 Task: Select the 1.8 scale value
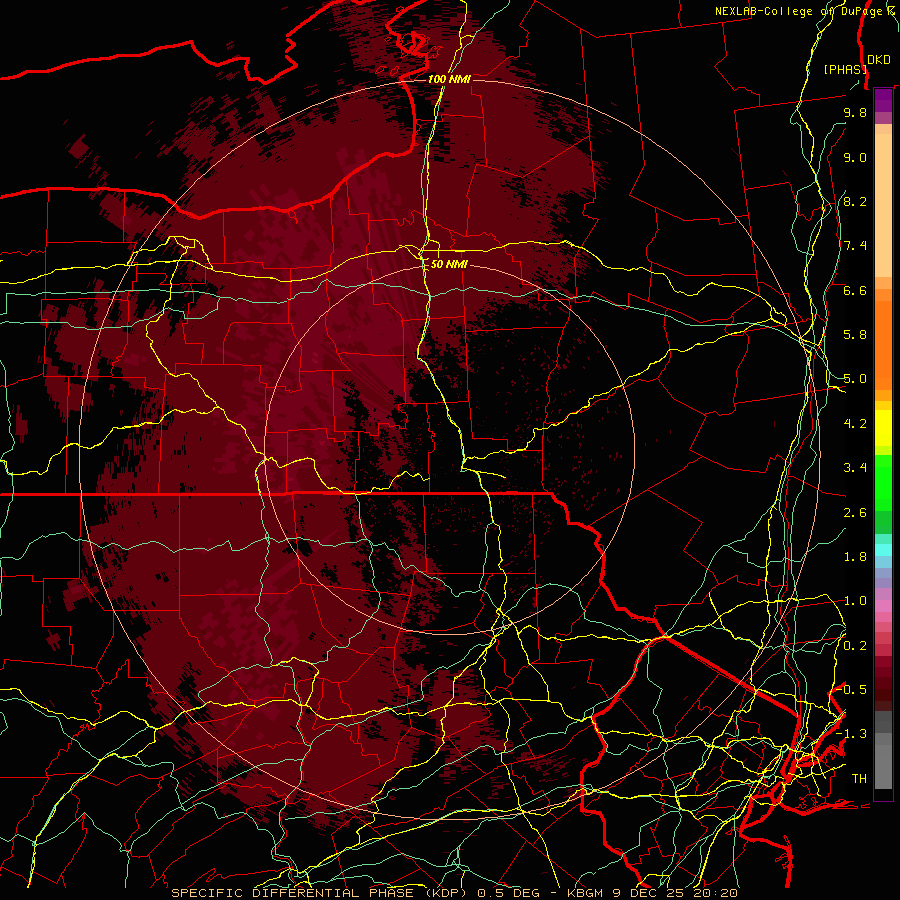(855, 557)
